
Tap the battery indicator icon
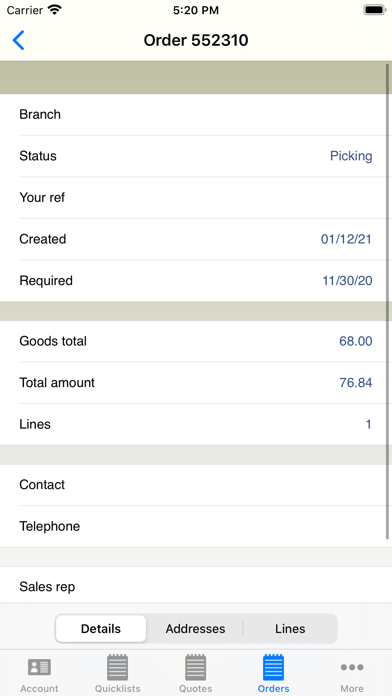pyautogui.click(x=375, y=10)
